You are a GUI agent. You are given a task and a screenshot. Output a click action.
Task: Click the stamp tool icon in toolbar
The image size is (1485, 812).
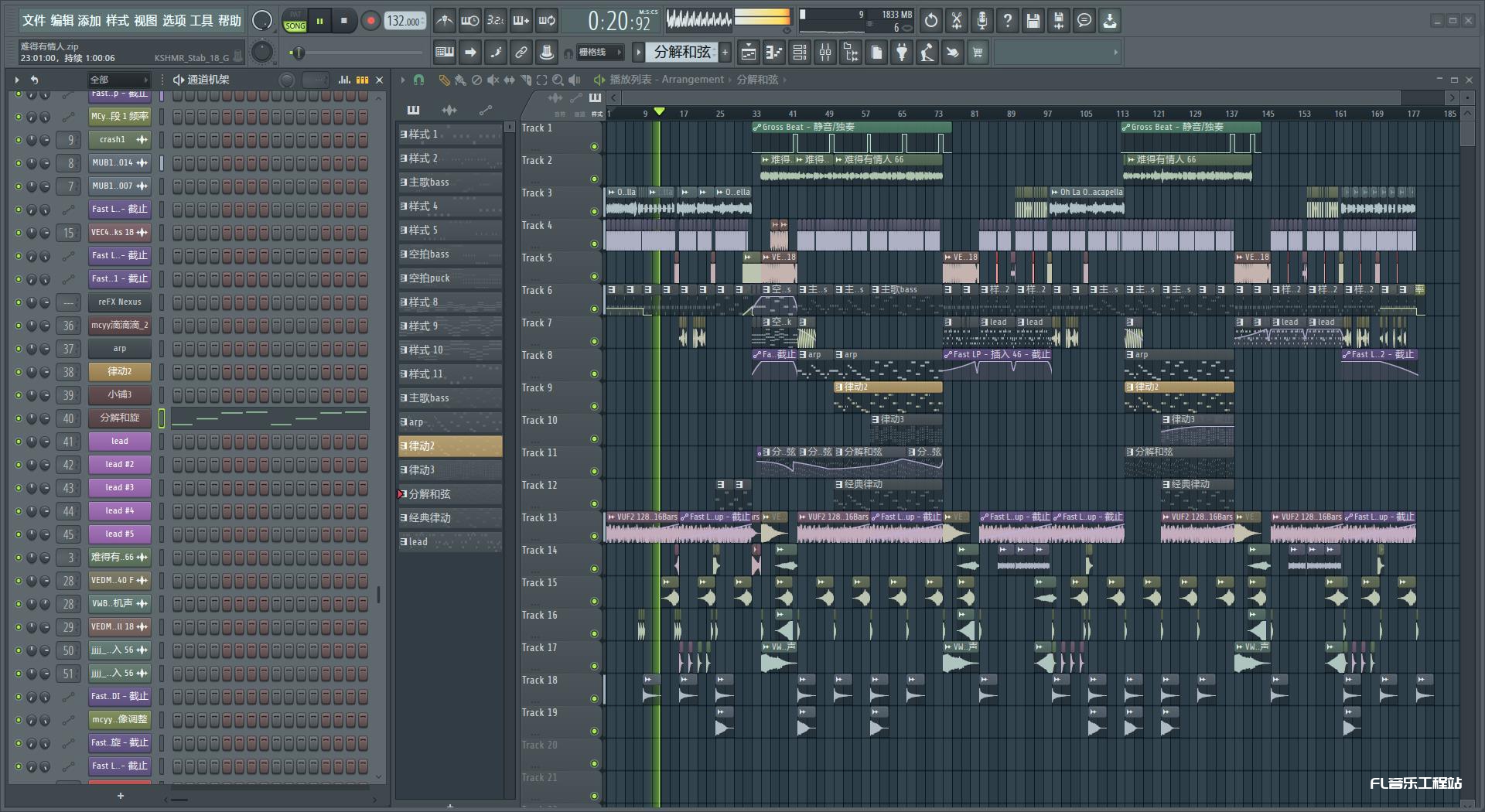pyautogui.click(x=547, y=53)
